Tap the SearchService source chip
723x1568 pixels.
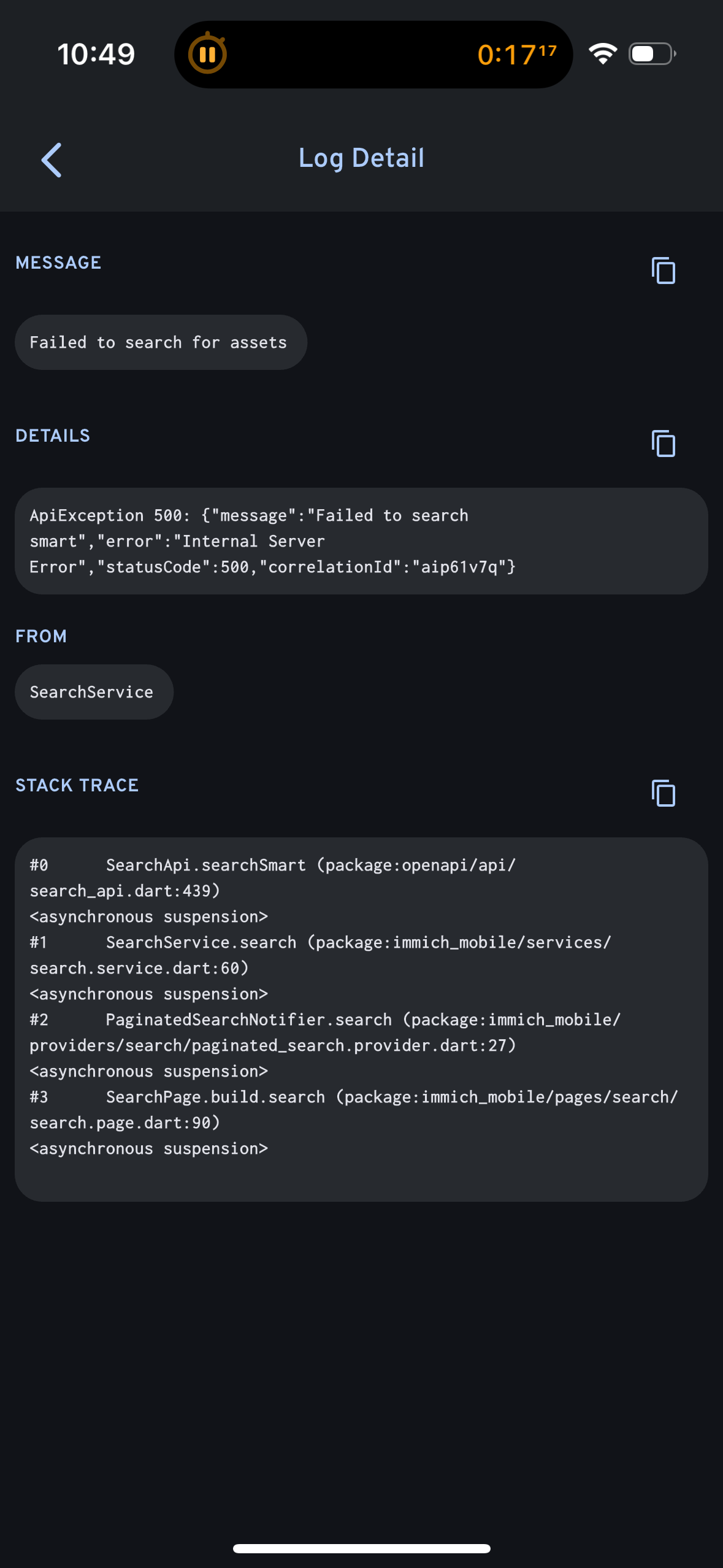pos(94,692)
